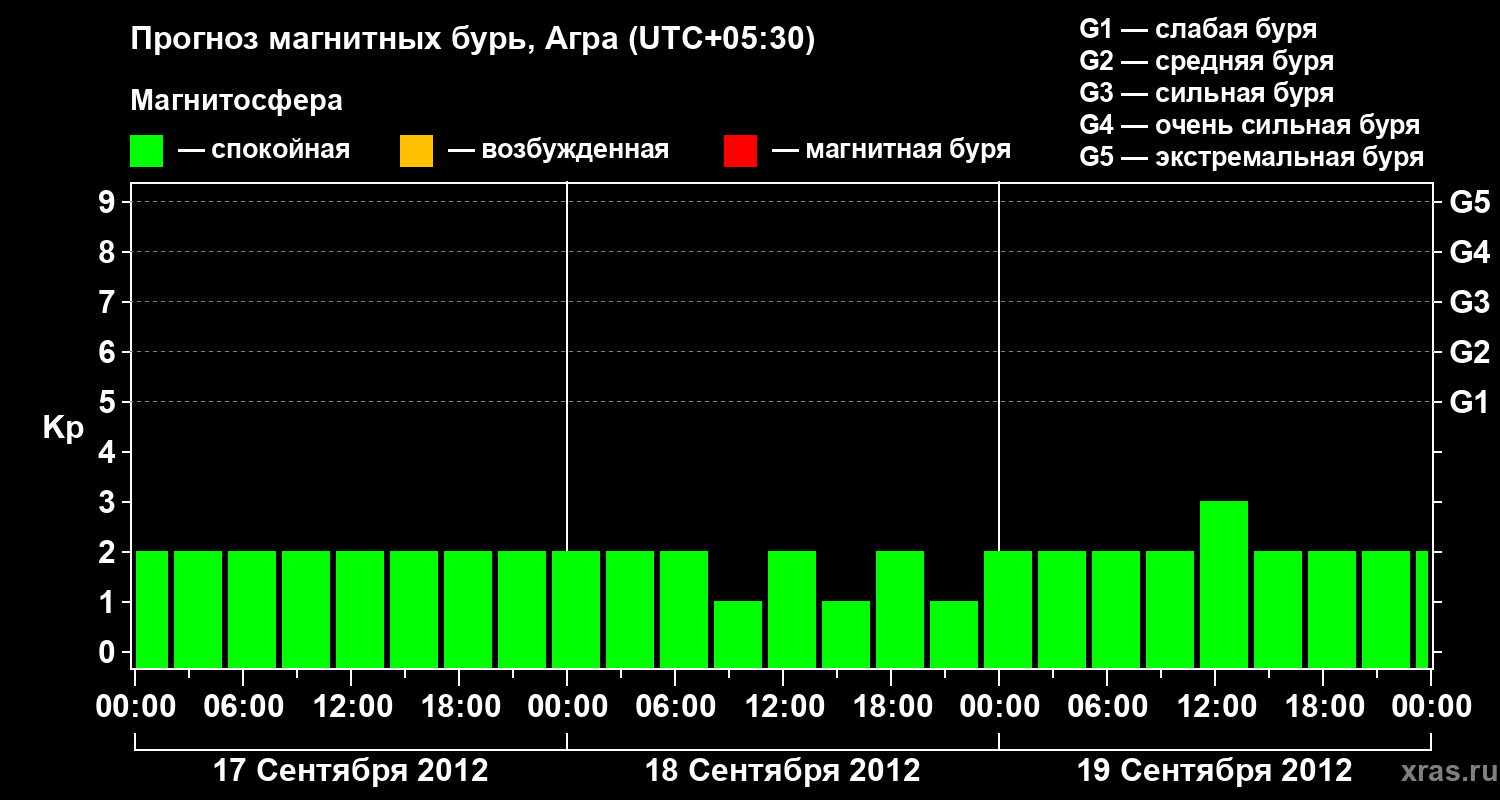Click the G1 label on right axis
1500x800 pixels.
point(1469,403)
